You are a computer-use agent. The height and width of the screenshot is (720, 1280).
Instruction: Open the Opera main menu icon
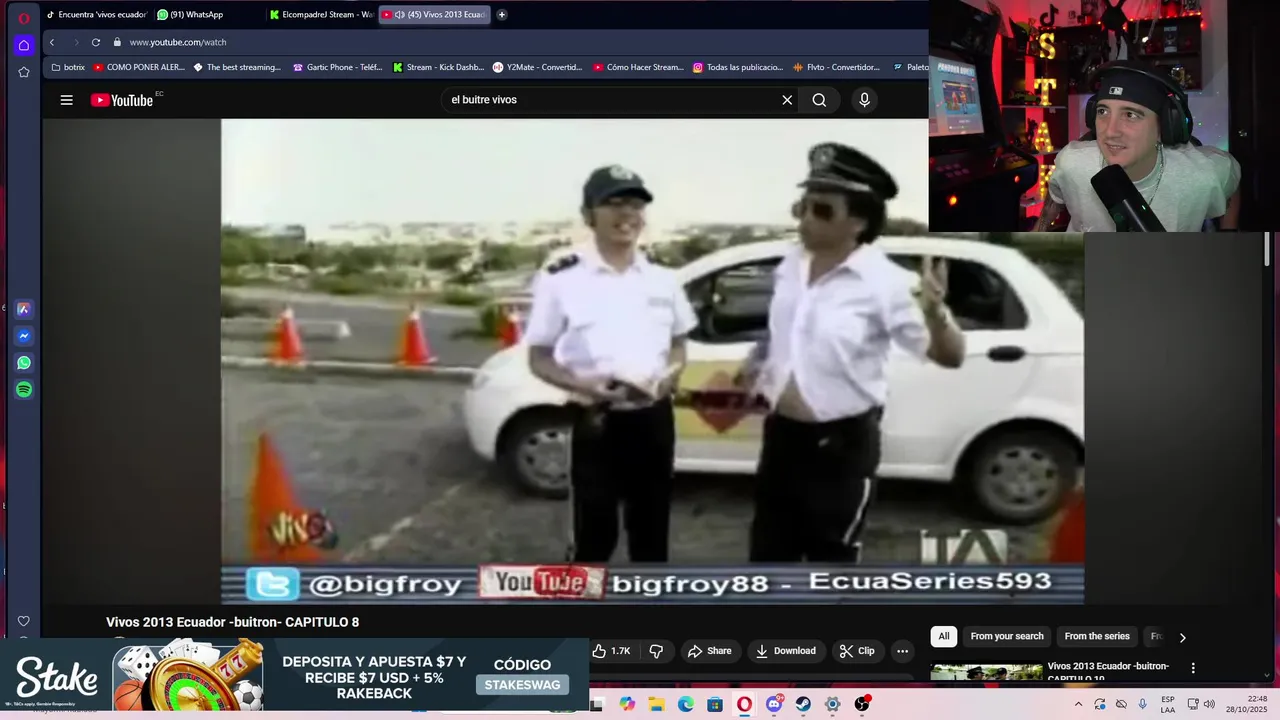(24, 18)
